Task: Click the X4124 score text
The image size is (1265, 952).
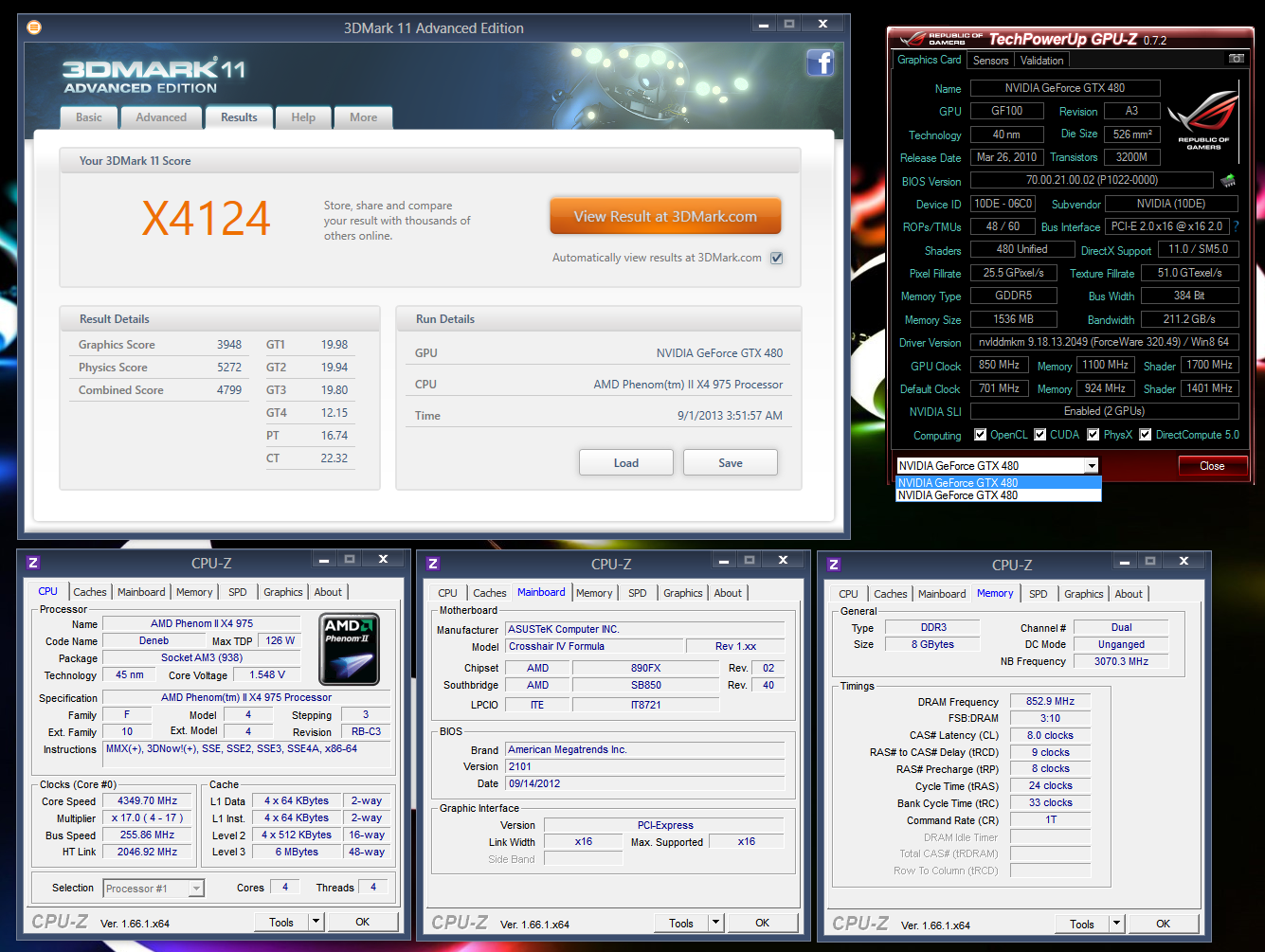Action: tap(206, 219)
